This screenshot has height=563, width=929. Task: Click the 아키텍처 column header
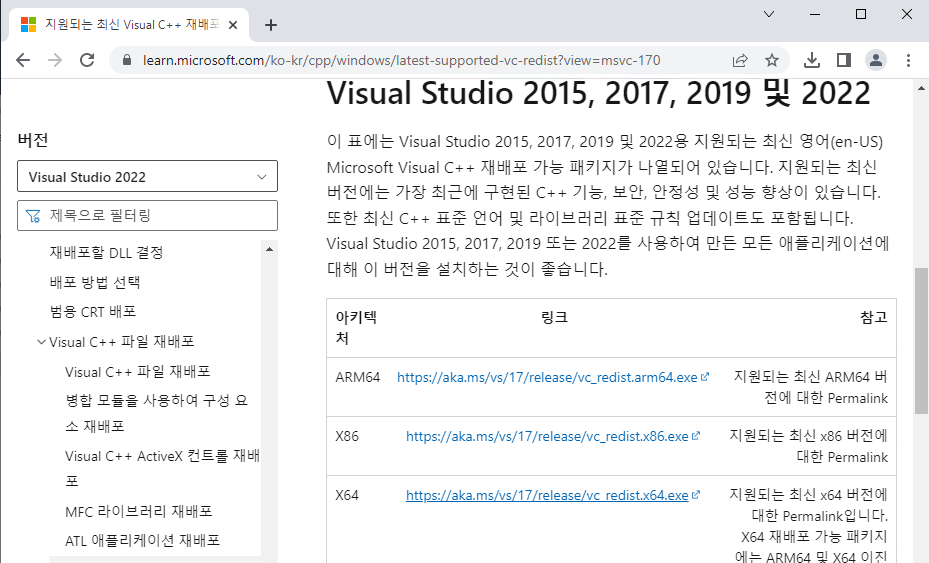pos(356,328)
